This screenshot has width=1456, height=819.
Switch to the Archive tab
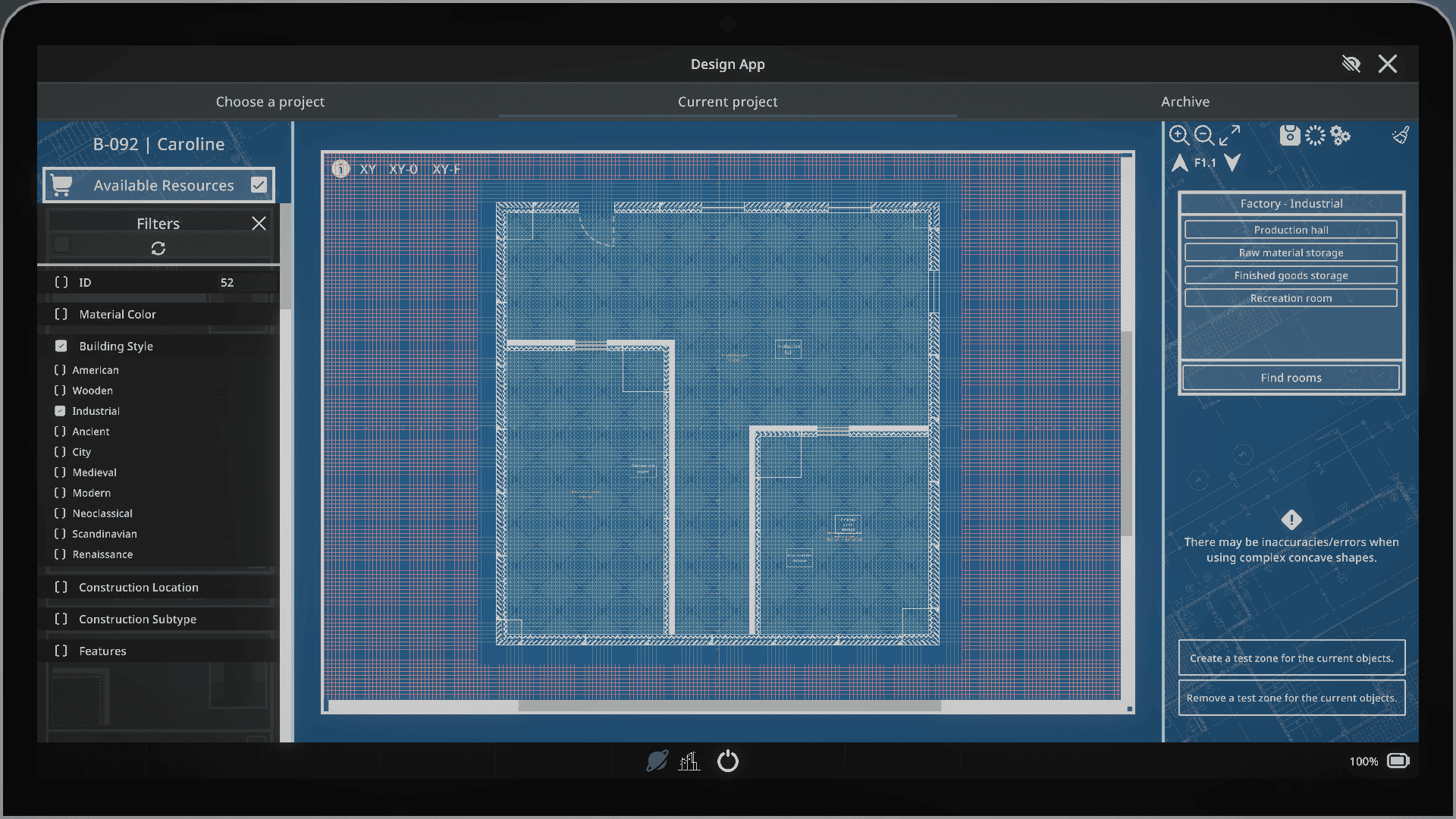1185,102
